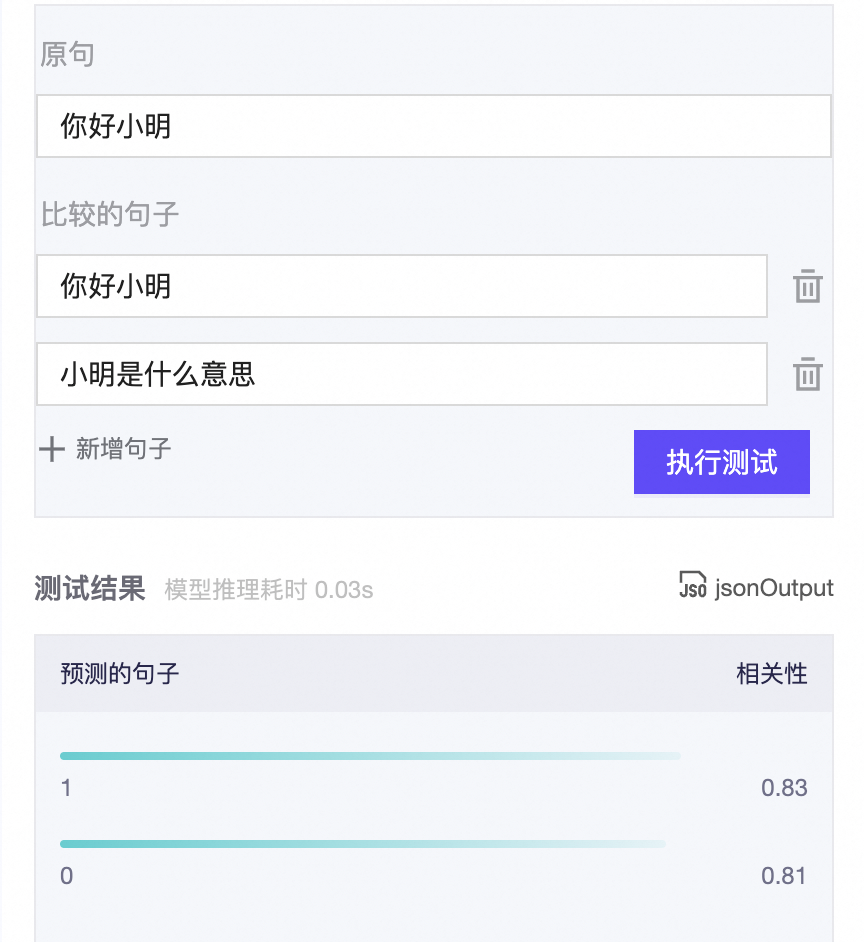Select the 相关性 column header
Viewport: 864px width, 942px height.
tap(771, 673)
